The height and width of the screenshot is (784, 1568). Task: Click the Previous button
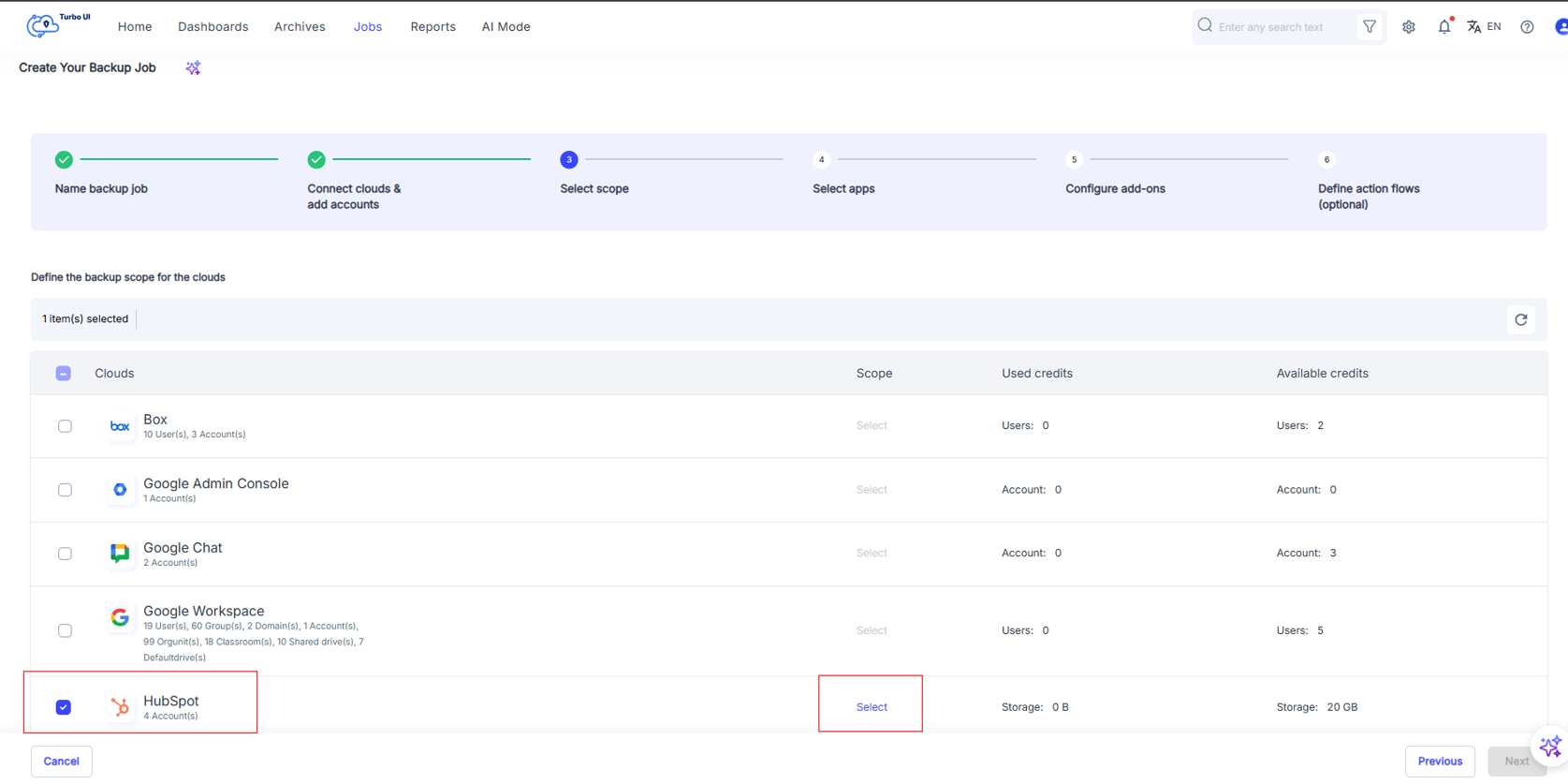click(x=1440, y=762)
